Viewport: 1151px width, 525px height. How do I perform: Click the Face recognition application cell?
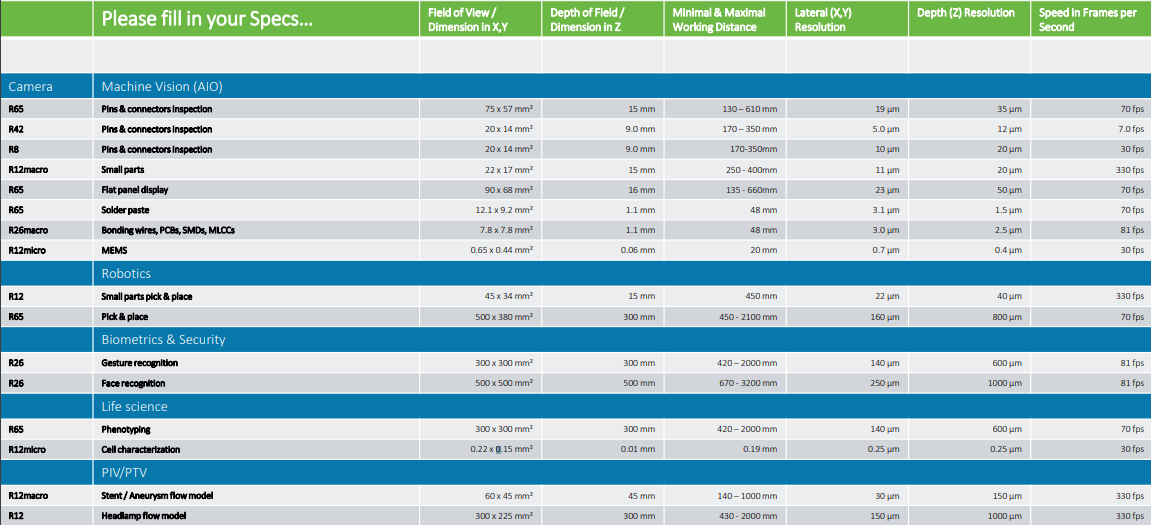[x=133, y=383]
